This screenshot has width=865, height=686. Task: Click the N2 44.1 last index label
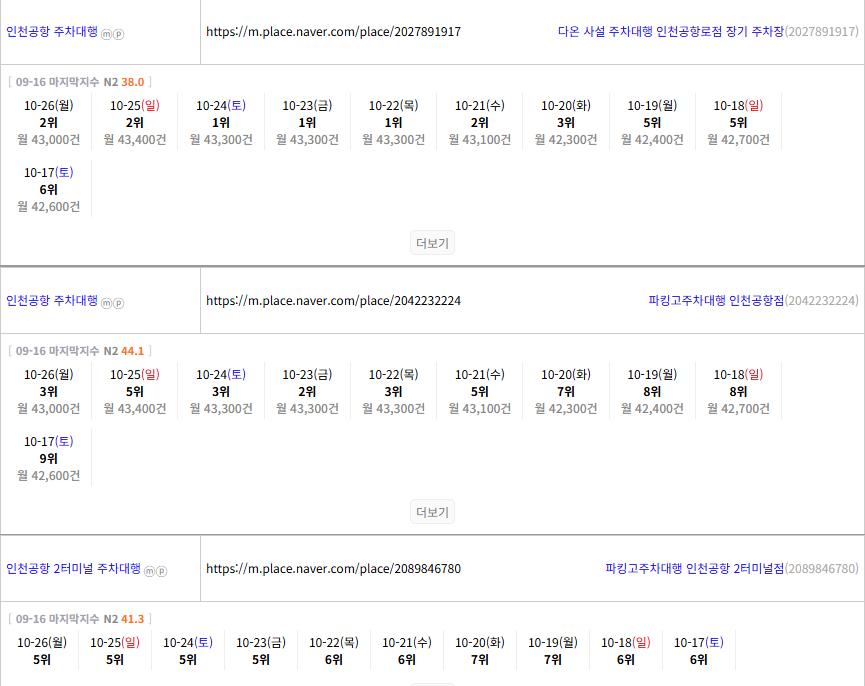tap(79, 351)
